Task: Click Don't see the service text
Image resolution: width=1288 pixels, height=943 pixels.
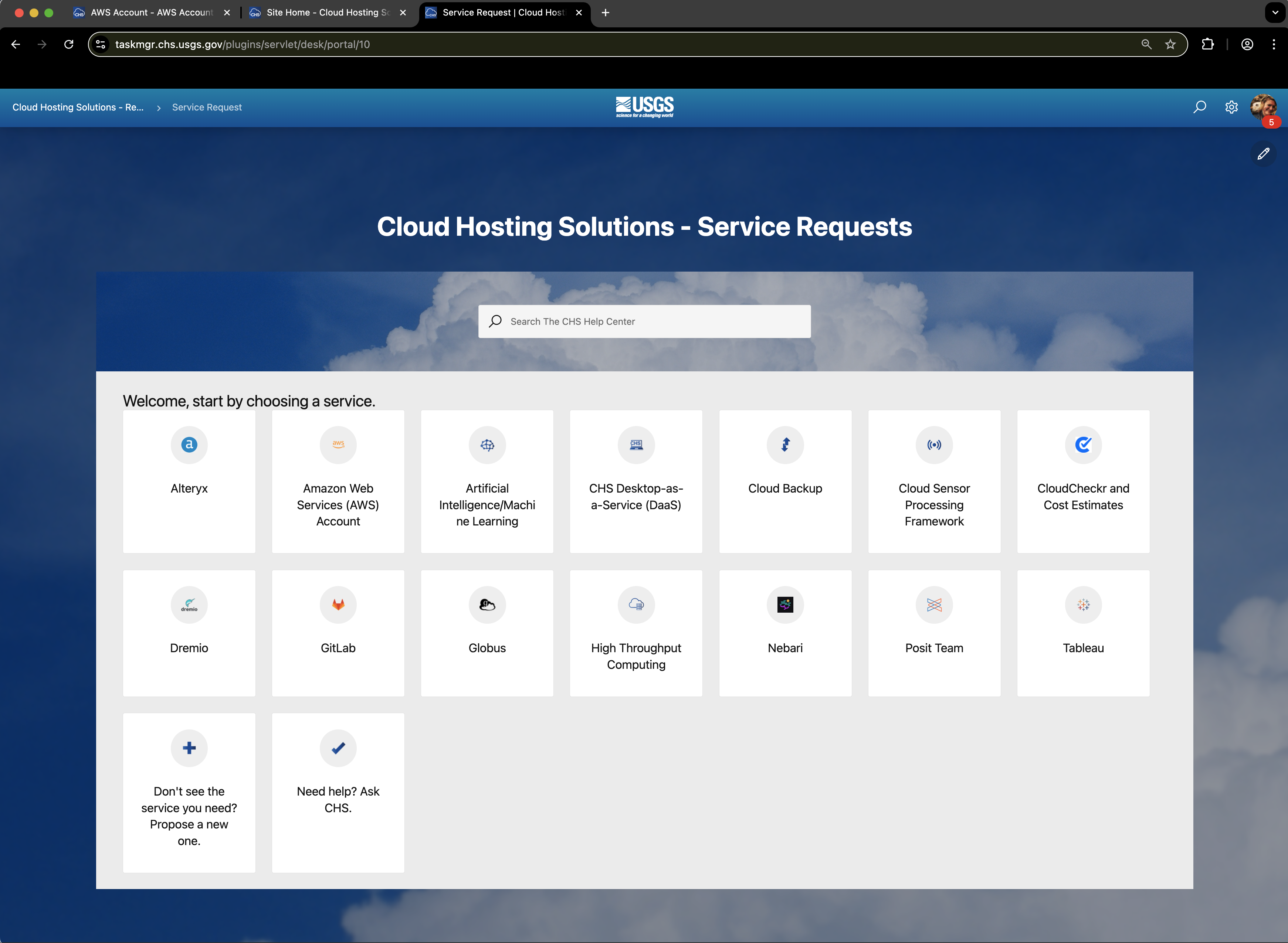Action: coord(189,816)
